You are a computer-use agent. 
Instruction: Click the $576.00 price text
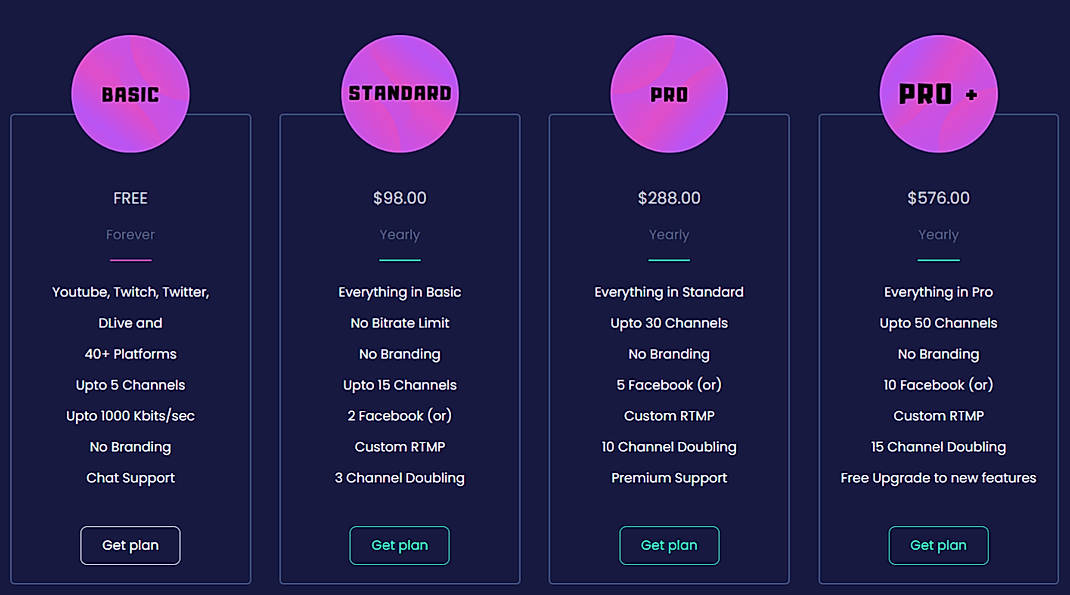(x=938, y=198)
